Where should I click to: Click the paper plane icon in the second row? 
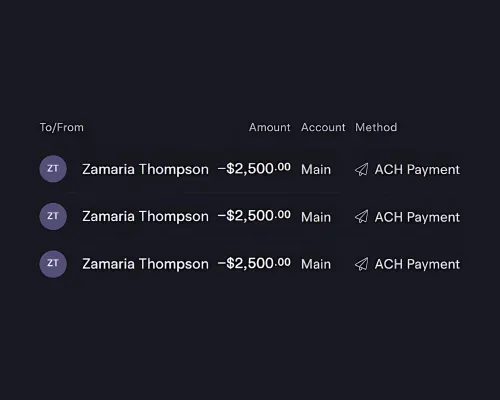tap(362, 217)
